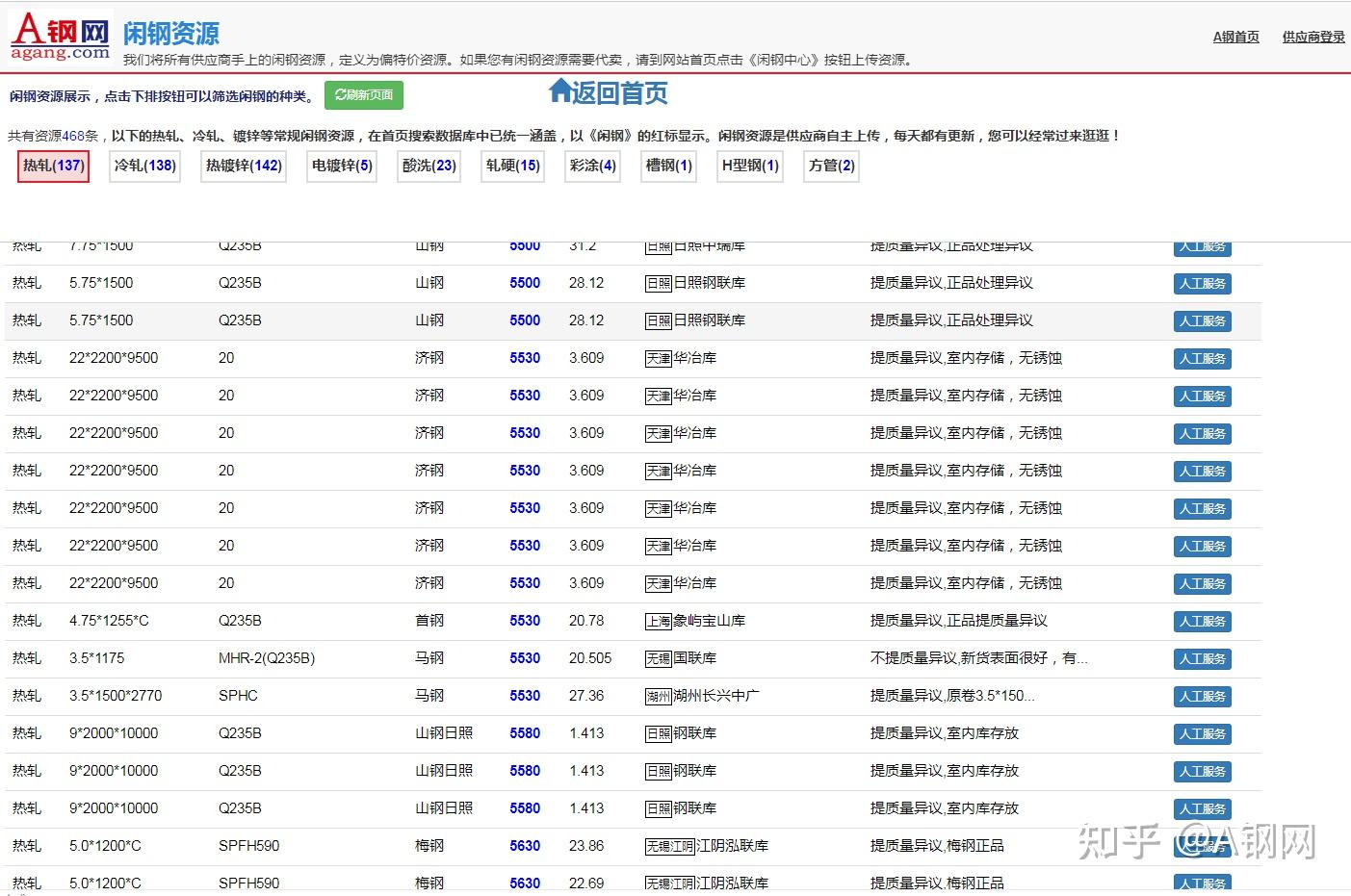Open the 供应商登录 link
Screen dimensions: 1351x896
point(1313,37)
